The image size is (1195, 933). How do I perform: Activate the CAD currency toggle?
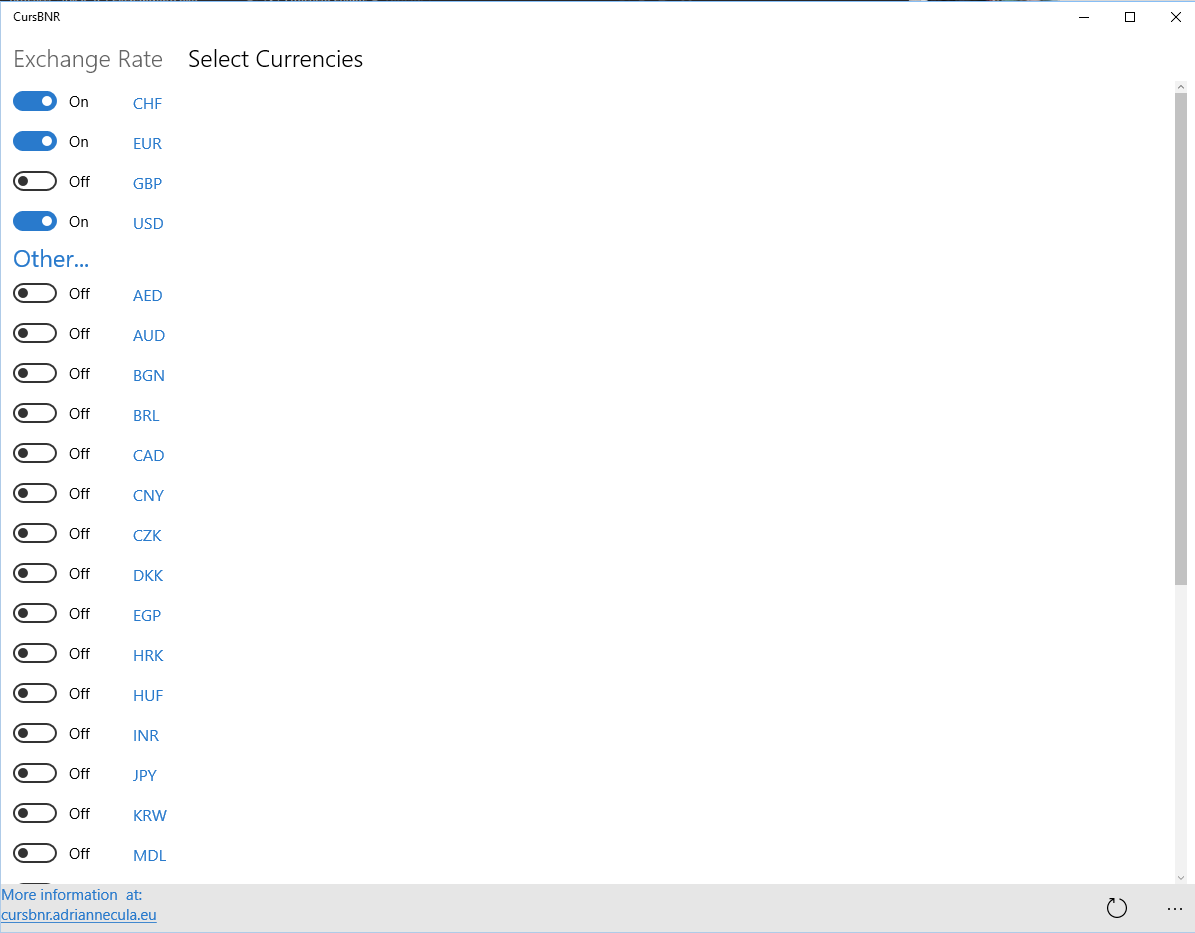tap(35, 453)
